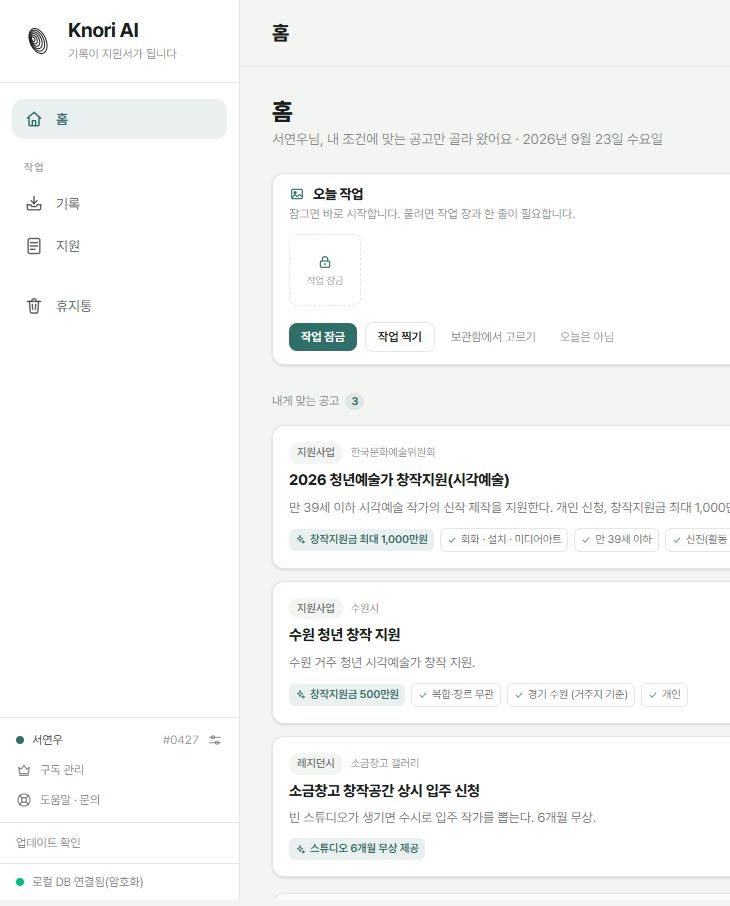Click the 신진(활동 condition chip
This screenshot has width=730, height=906.
pyautogui.click(x=698, y=540)
